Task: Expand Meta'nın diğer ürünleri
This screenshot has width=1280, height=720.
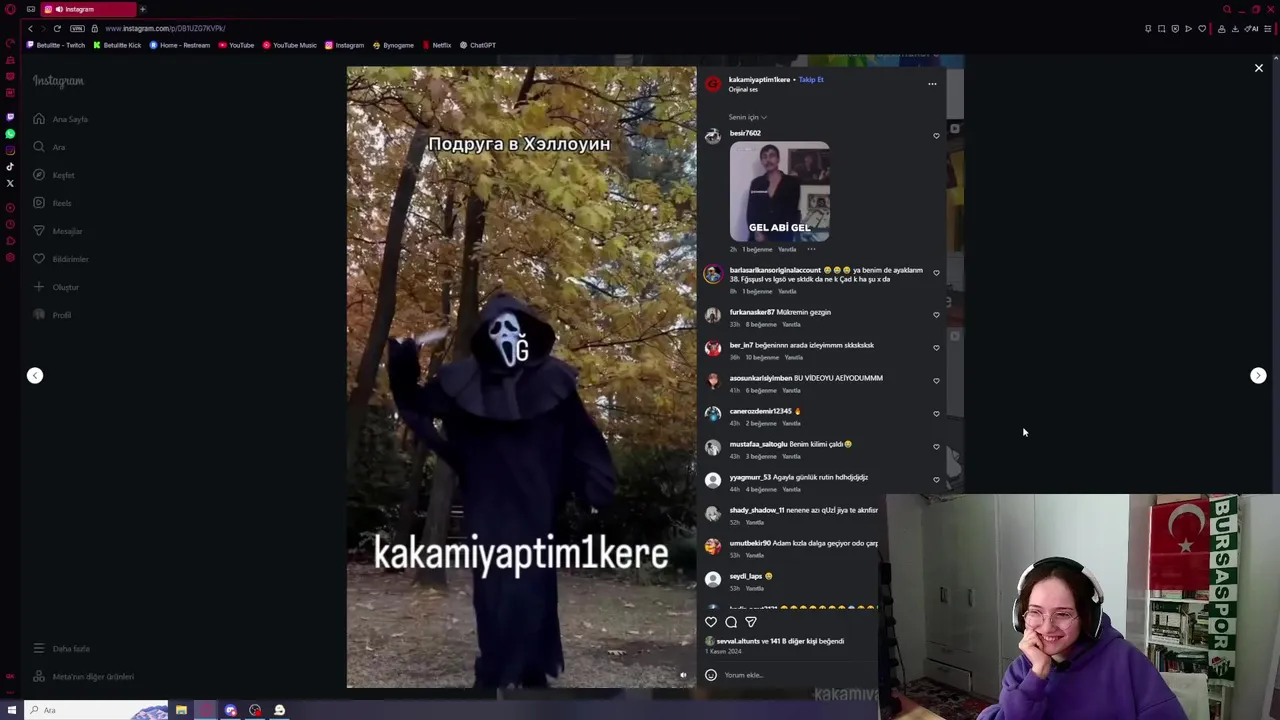Action: point(83,677)
